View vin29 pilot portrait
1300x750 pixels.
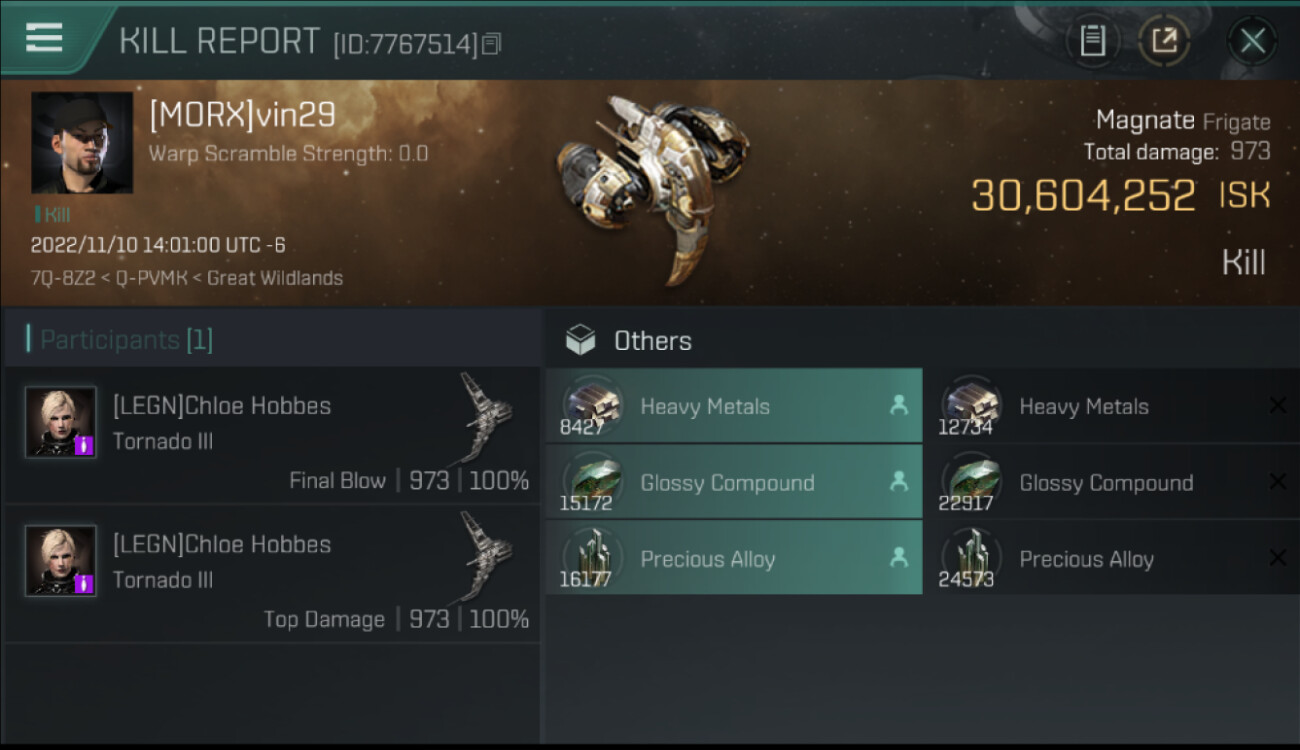82,142
